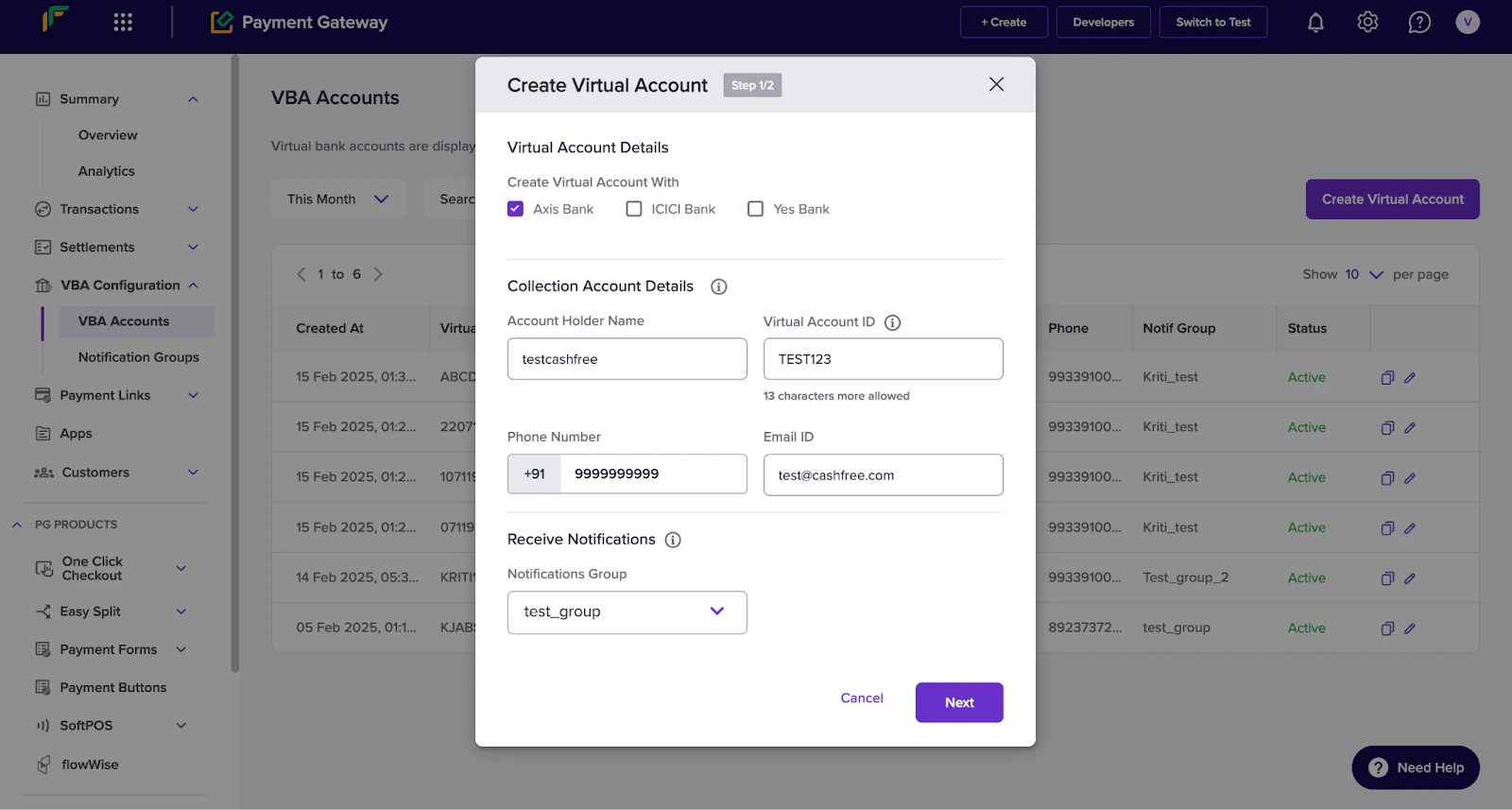1512x810 pixels.
Task: Click the Apps sidebar icon
Action: (43, 433)
